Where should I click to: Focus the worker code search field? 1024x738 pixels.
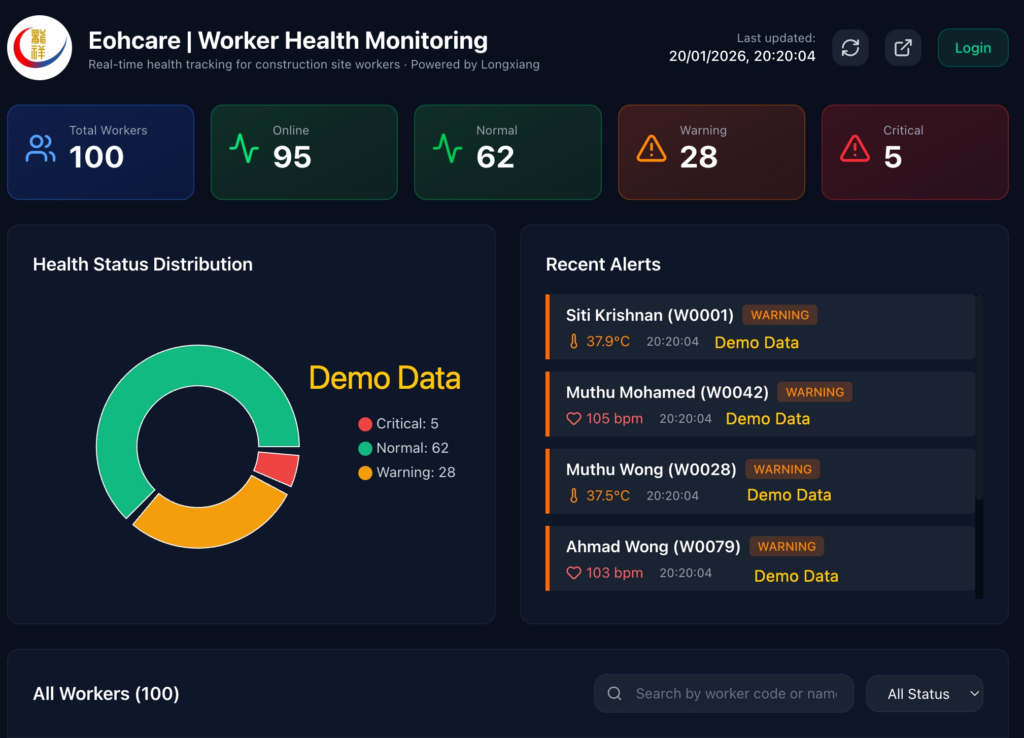735,693
